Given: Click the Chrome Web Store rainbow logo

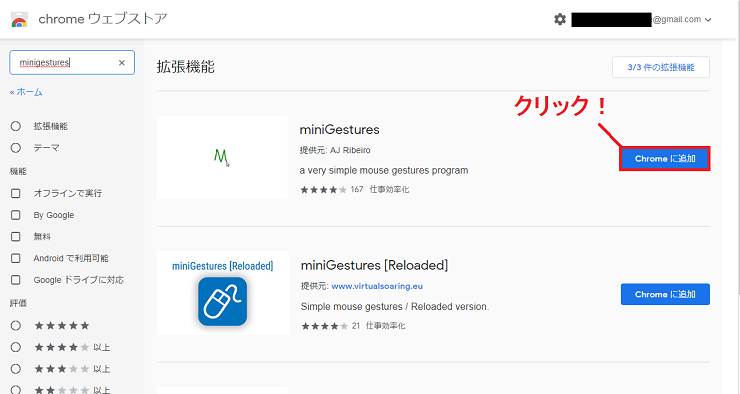Looking at the screenshot, I should point(19,19).
